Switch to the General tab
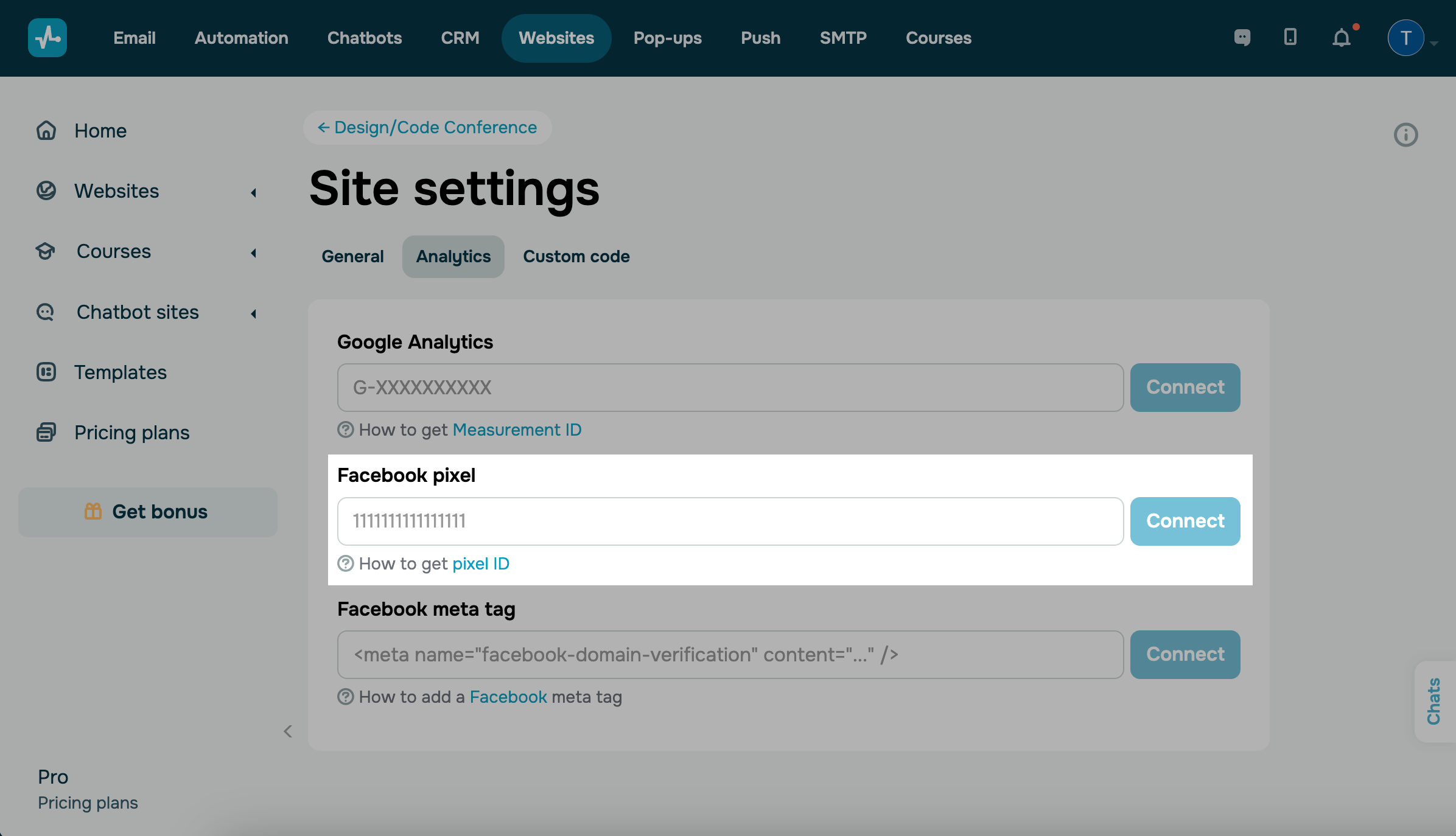Screen dimensions: 1456x836 352,257
